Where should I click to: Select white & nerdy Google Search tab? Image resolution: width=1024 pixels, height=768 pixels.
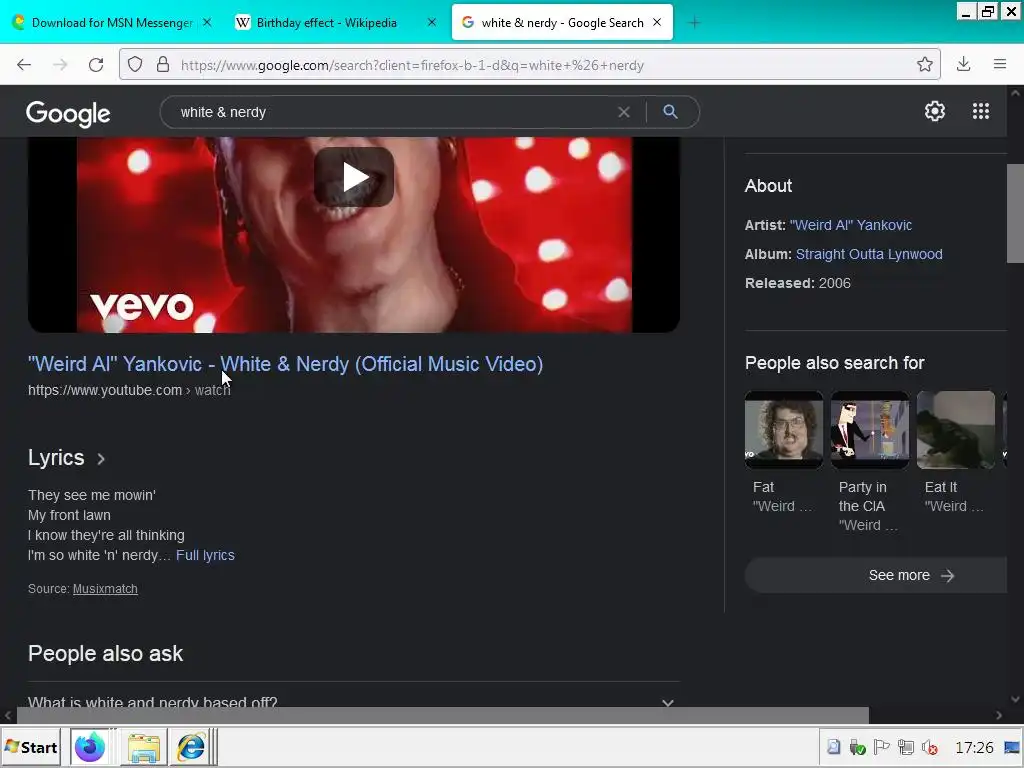tap(562, 23)
